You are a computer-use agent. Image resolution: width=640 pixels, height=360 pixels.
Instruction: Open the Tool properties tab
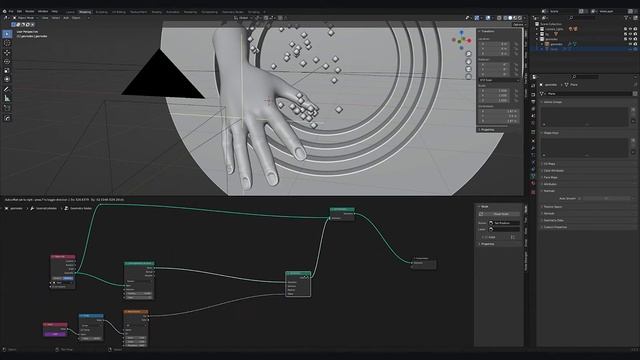click(533, 85)
